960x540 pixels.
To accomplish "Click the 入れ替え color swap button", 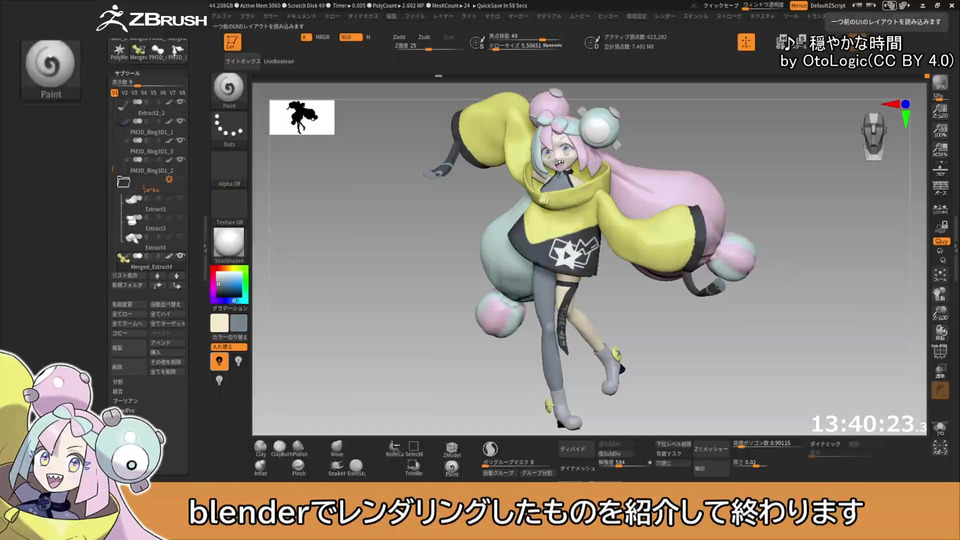I will point(229,347).
